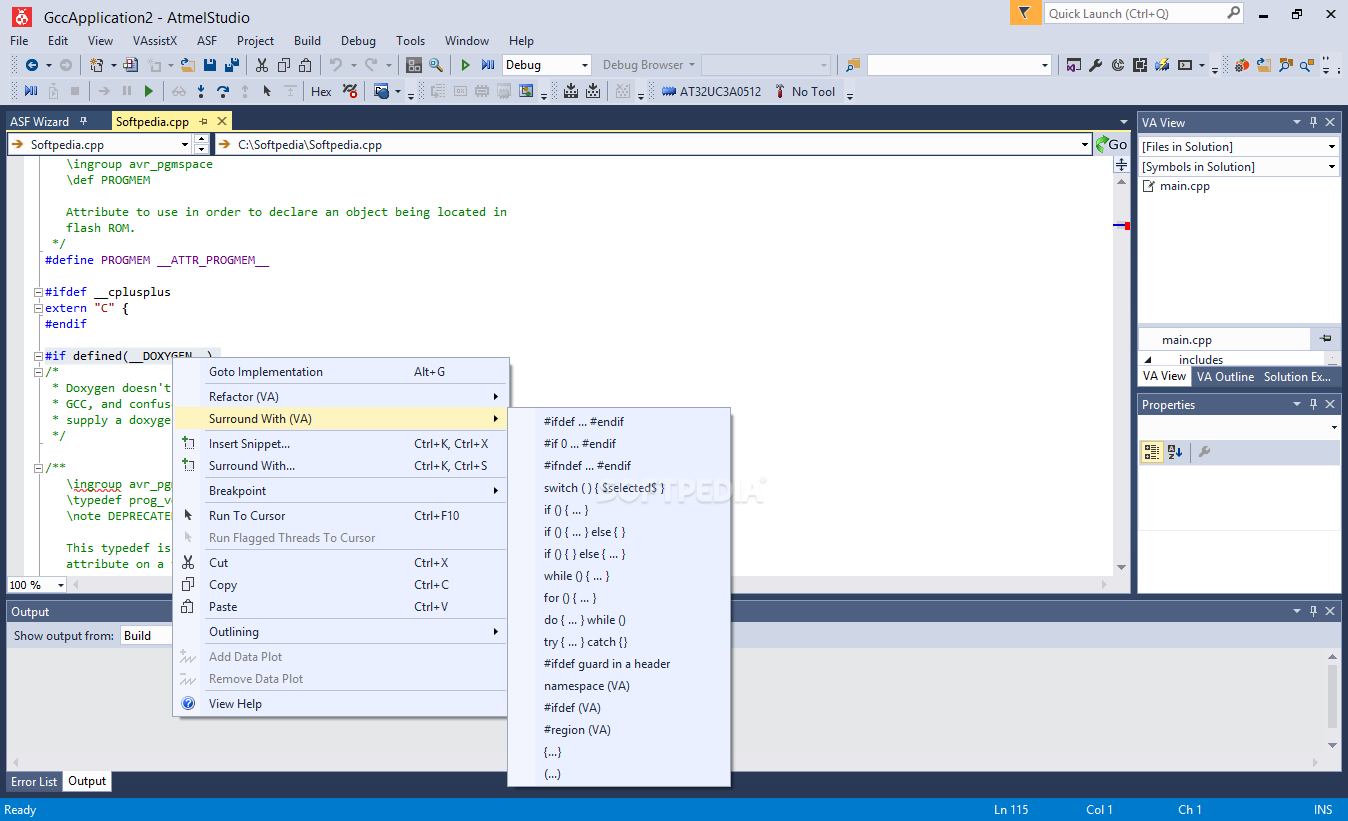Screen dimensions: 1348x821
Task: Click the Cut scissors toolbar icon
Action: coord(262,65)
